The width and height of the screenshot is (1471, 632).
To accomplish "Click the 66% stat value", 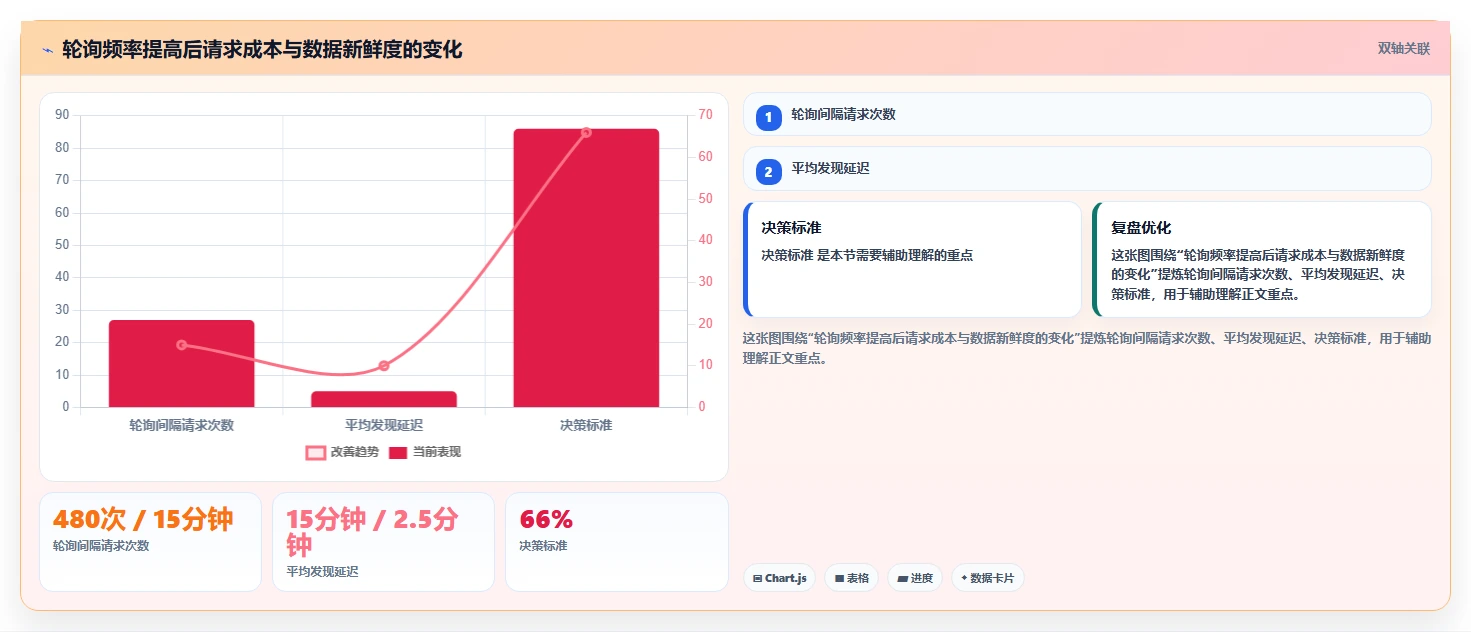I will pos(546,520).
